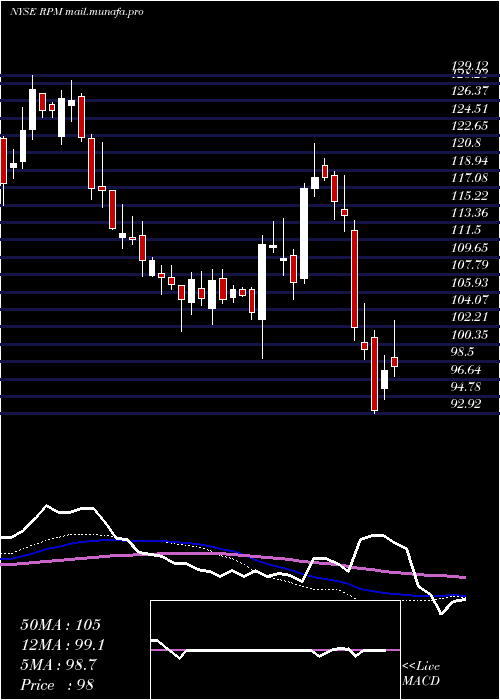Select the 109.65 price axis label
Screen dimensions: 500x700
(x=471, y=248)
